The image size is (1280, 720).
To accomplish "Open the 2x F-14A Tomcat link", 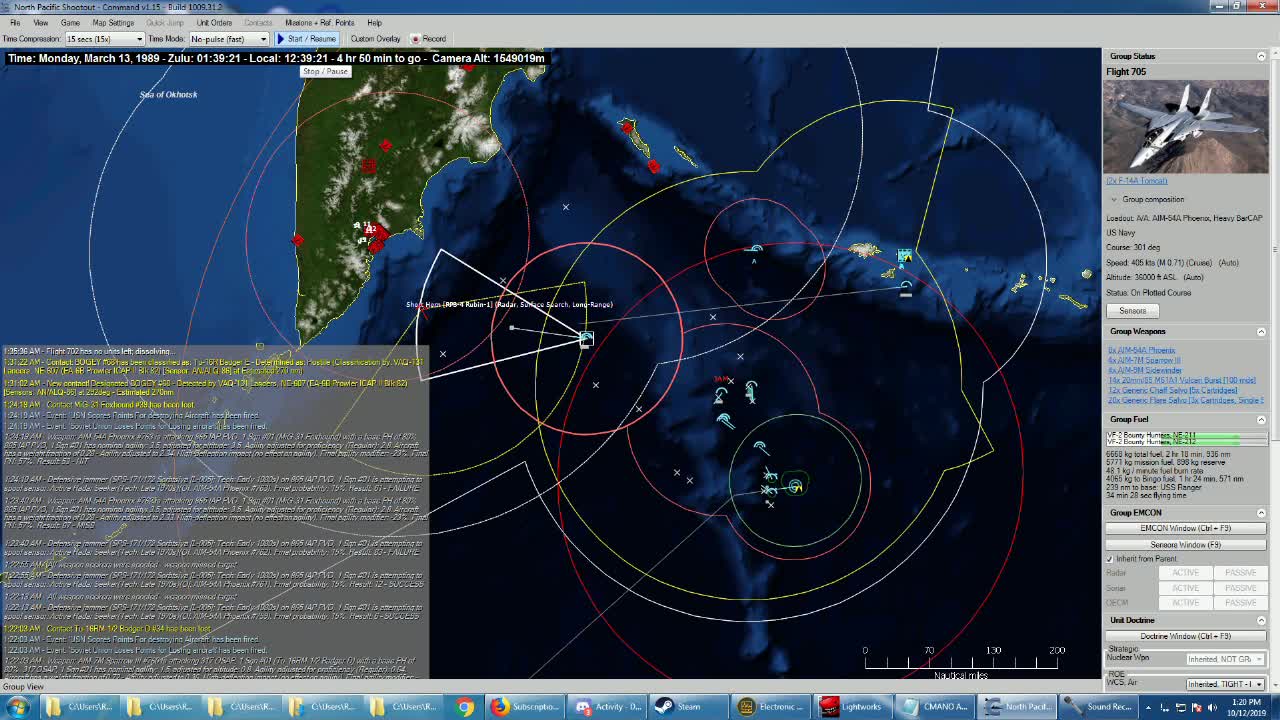I will coord(1136,181).
